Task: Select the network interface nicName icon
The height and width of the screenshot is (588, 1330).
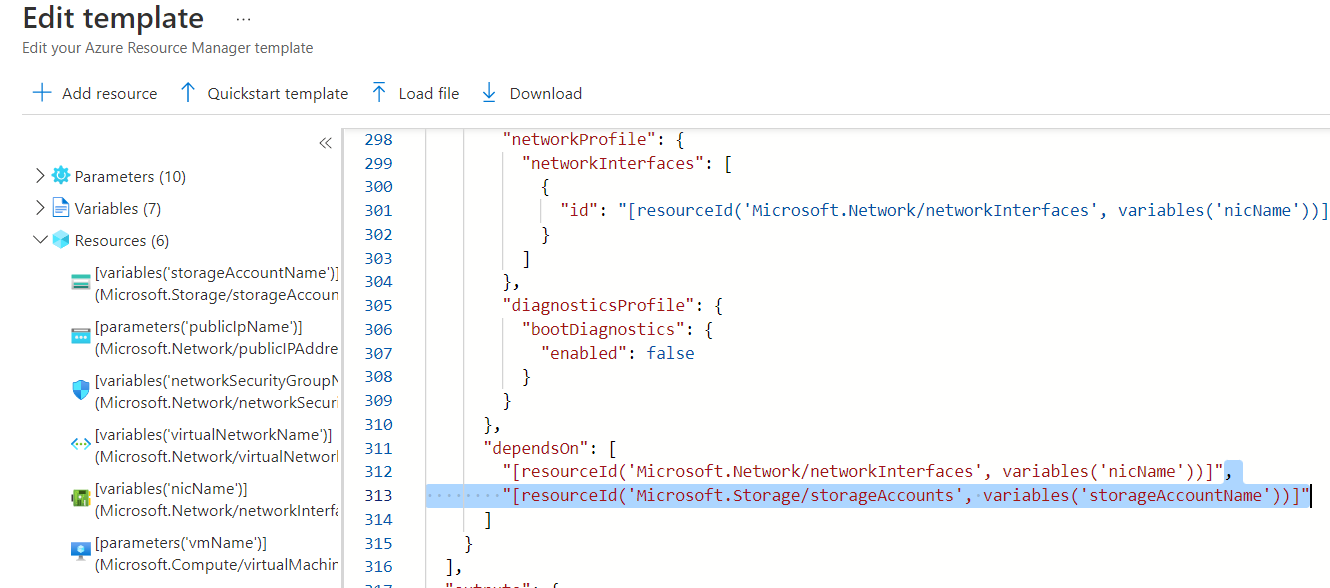Action: pos(81,498)
